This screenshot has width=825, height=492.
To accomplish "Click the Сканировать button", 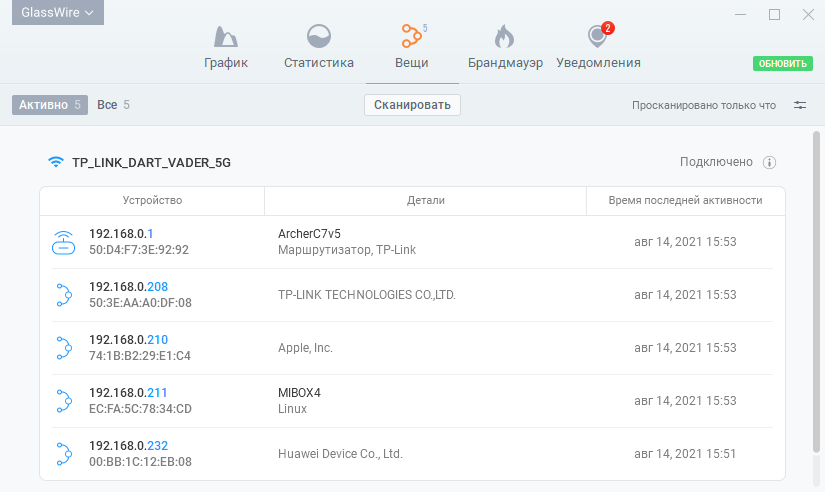I will click(x=412, y=105).
